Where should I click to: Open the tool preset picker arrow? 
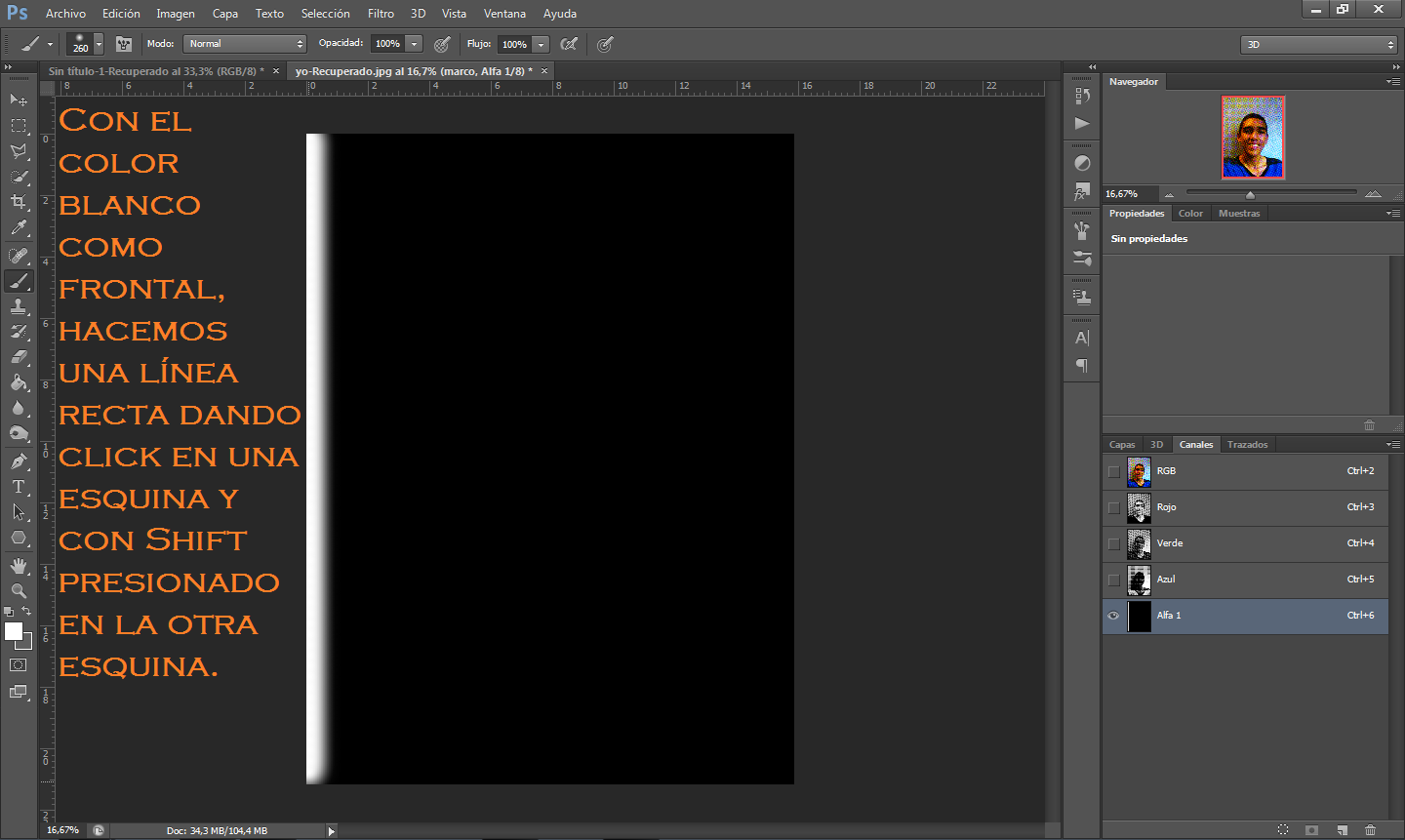click(50, 44)
